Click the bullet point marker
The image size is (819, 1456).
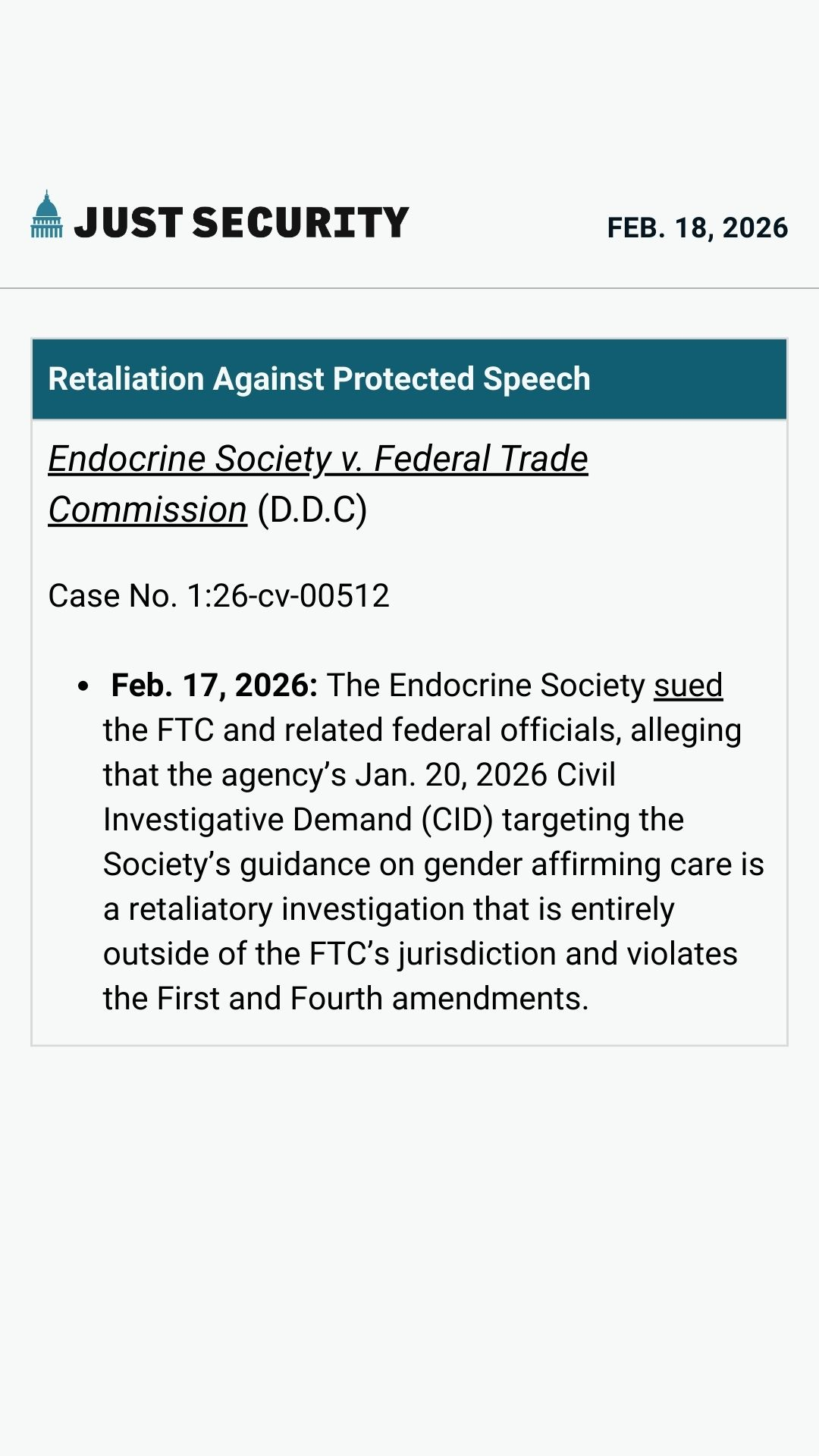(83, 686)
